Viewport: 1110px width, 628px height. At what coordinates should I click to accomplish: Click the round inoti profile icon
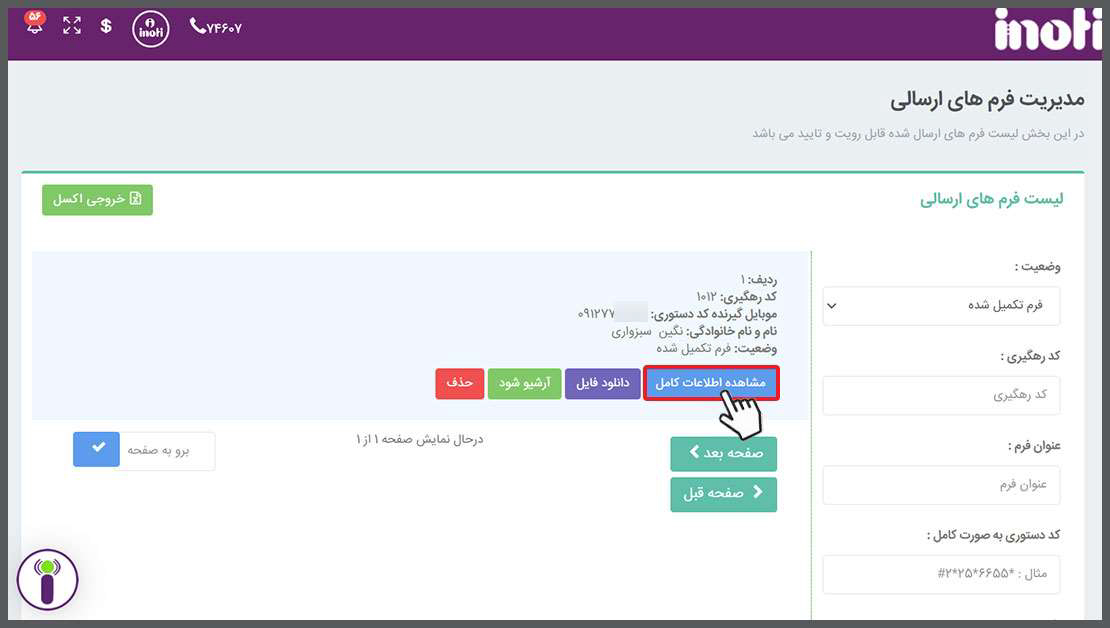tap(151, 28)
